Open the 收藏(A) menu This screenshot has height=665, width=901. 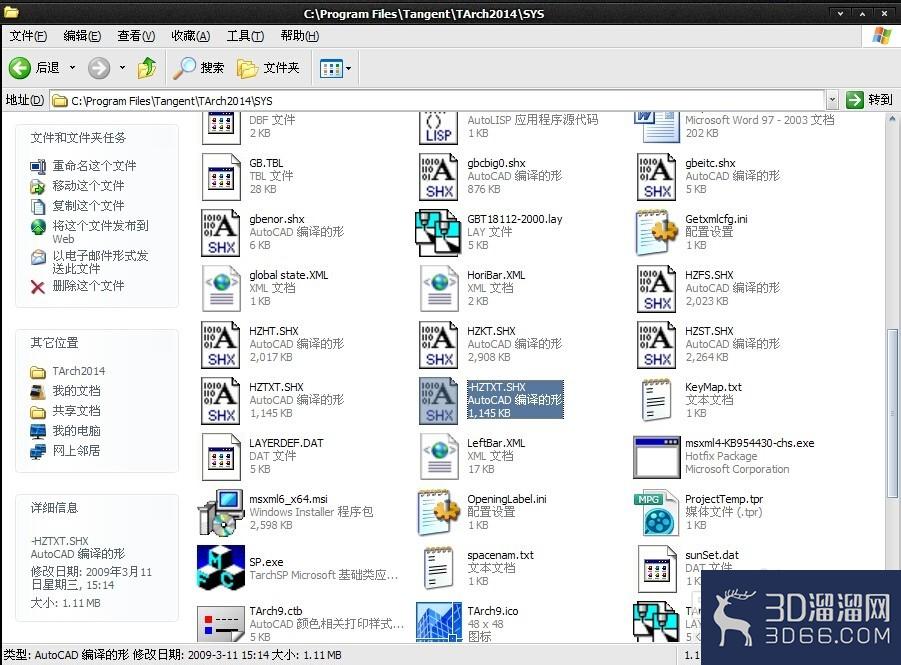click(191, 36)
